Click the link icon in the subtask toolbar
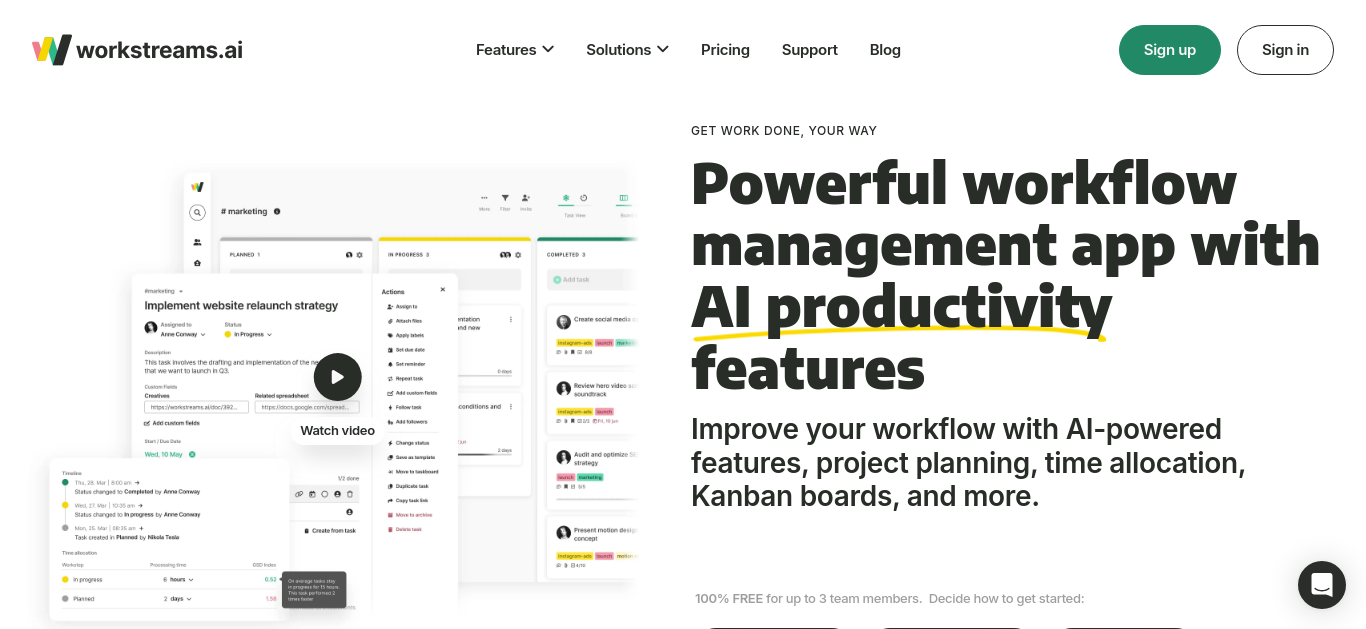Image resolution: width=1366 pixels, height=629 pixels. point(299,494)
